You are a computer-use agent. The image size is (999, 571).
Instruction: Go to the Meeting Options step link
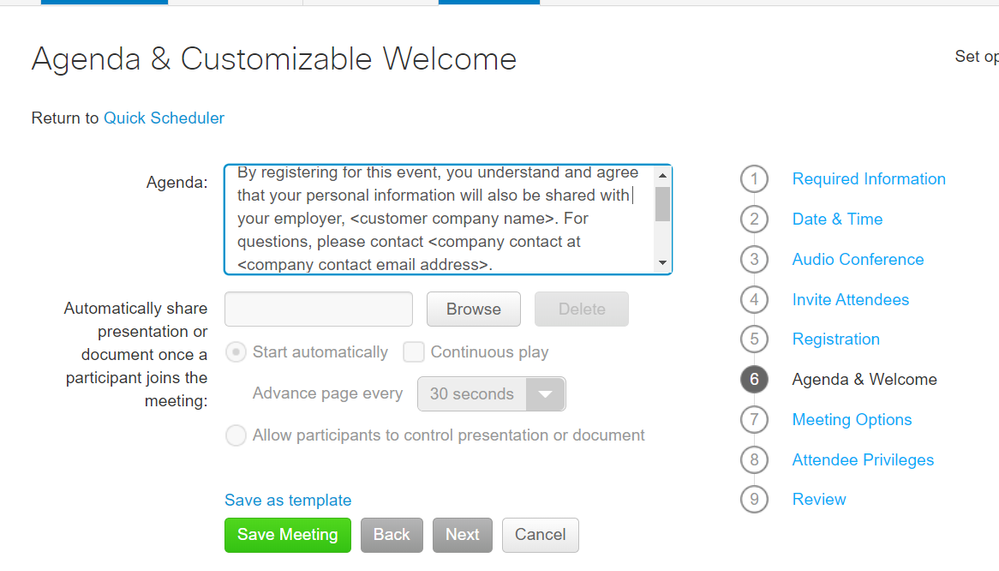click(852, 419)
